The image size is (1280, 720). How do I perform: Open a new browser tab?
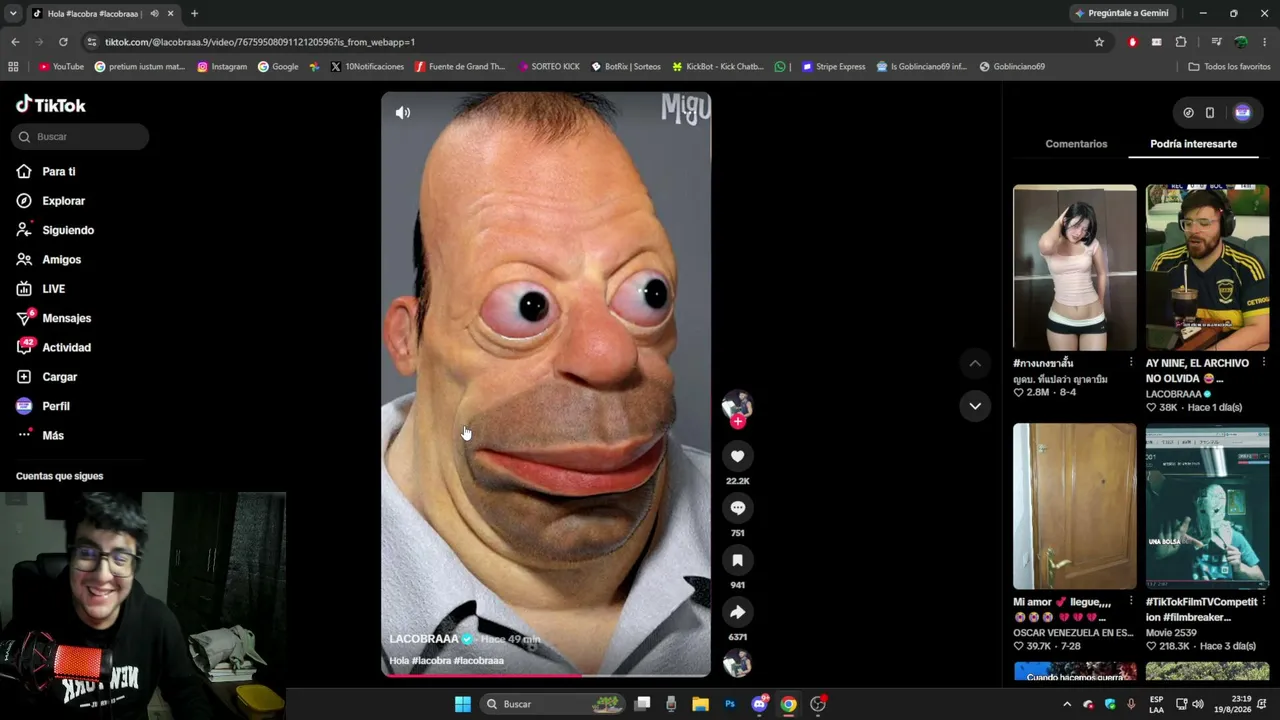click(194, 13)
